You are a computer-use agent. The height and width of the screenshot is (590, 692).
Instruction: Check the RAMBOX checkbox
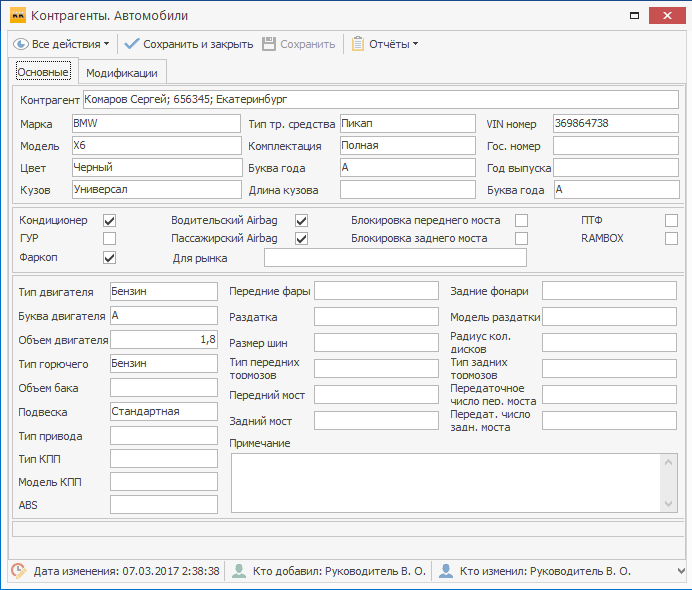[x=671, y=239]
